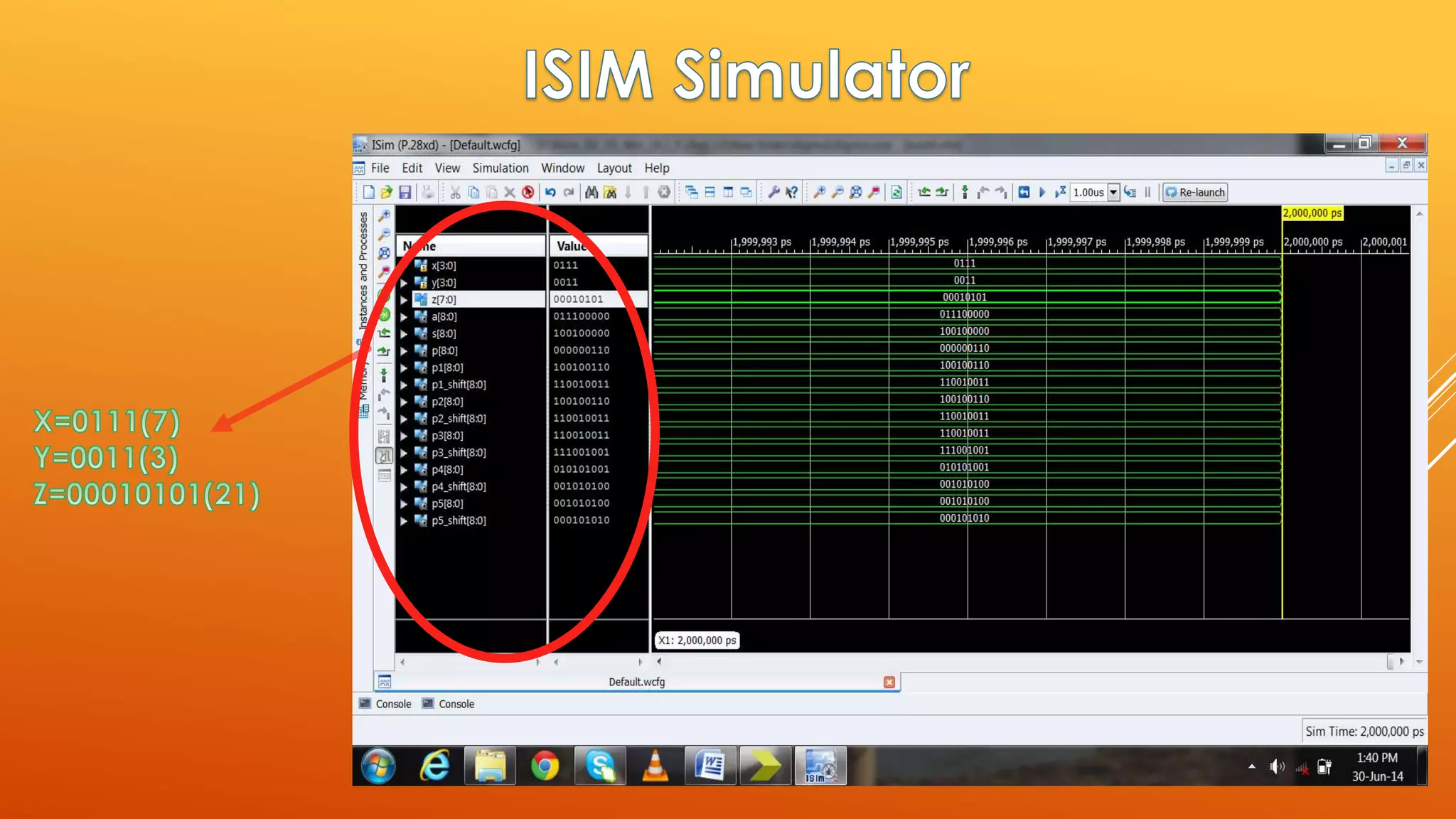
Task: Click the settings wrench toolbar icon
Action: point(773,192)
